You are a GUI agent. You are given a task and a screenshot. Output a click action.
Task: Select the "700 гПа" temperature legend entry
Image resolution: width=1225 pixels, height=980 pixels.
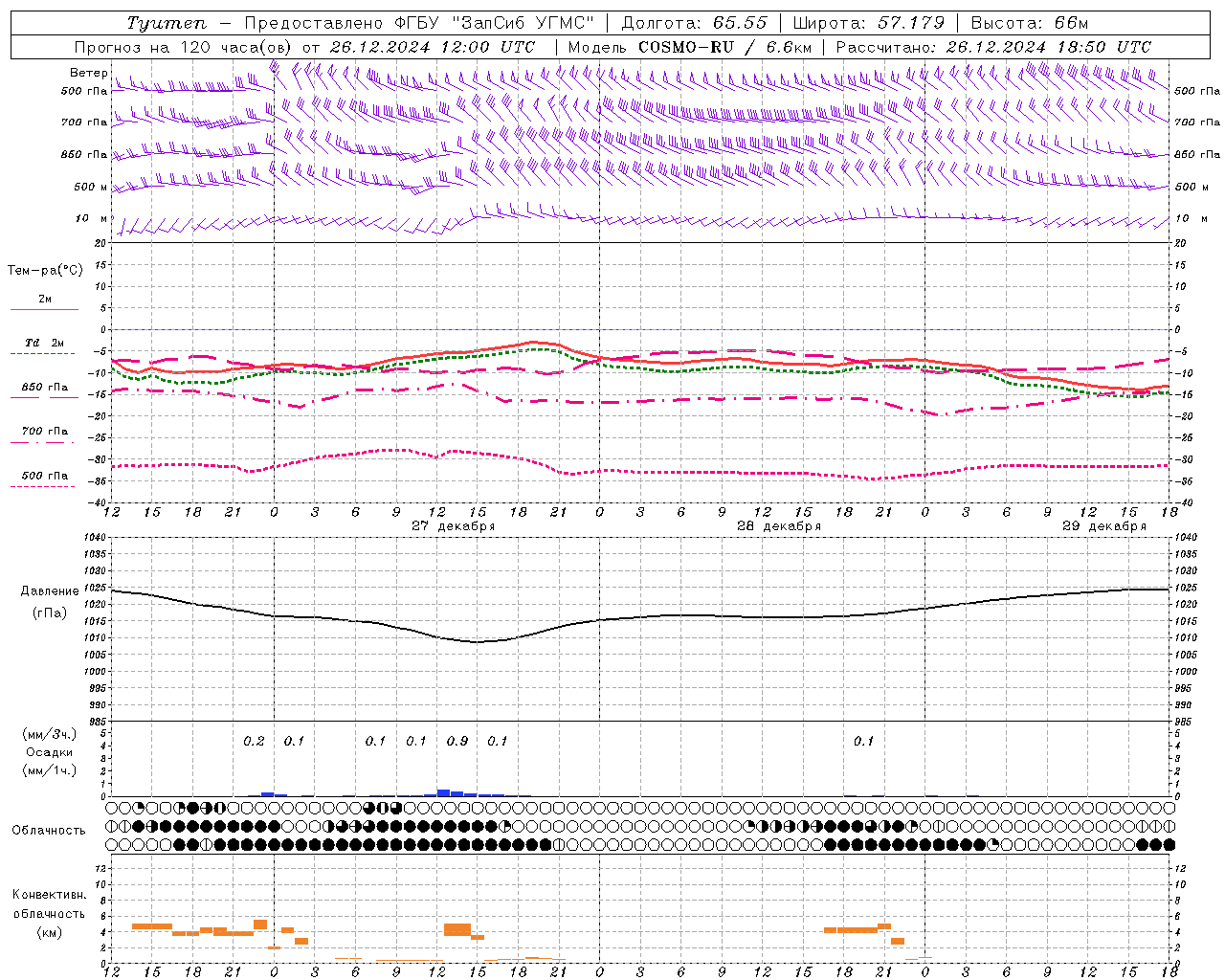click(x=45, y=431)
